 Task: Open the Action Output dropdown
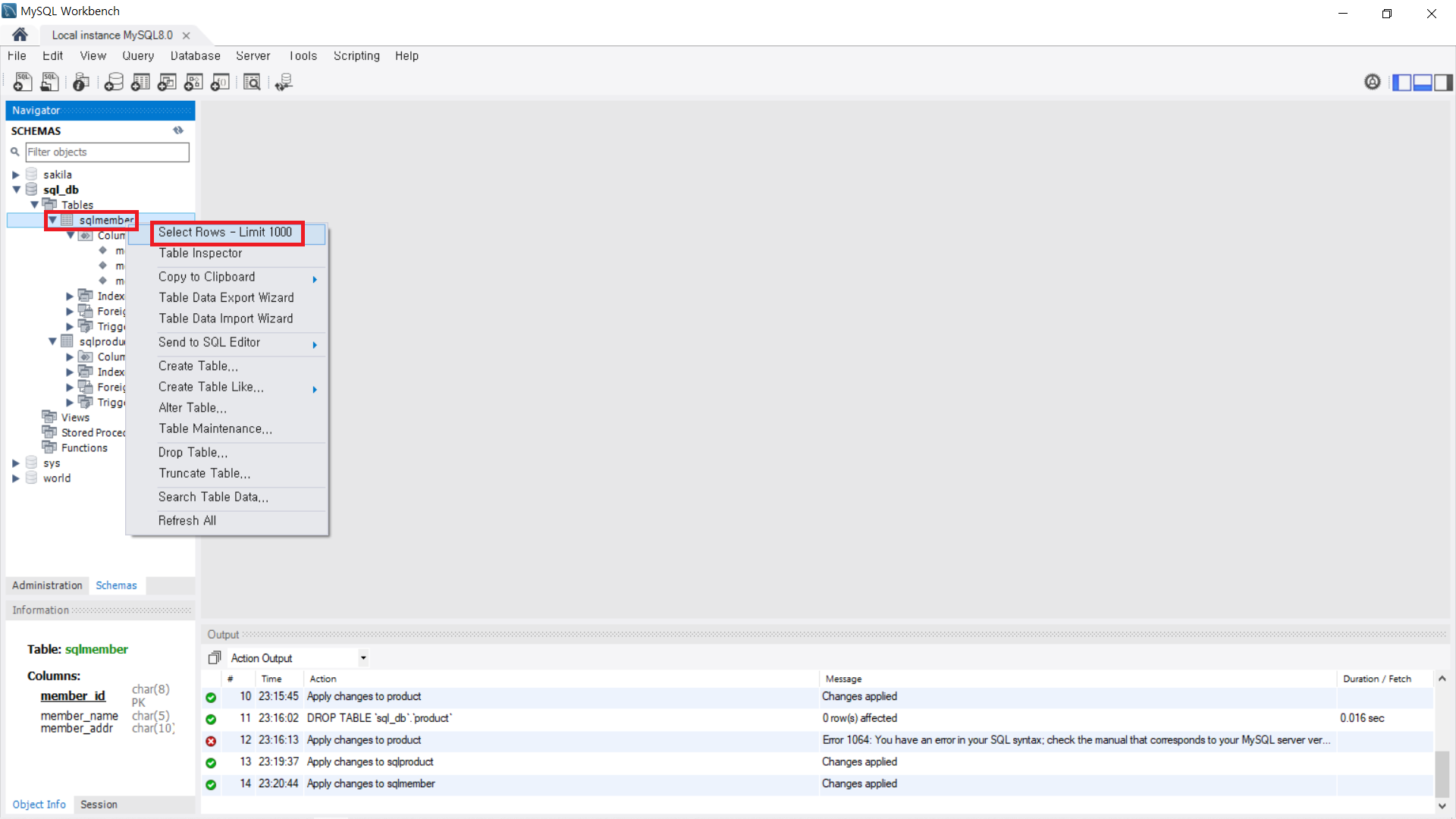coord(362,657)
